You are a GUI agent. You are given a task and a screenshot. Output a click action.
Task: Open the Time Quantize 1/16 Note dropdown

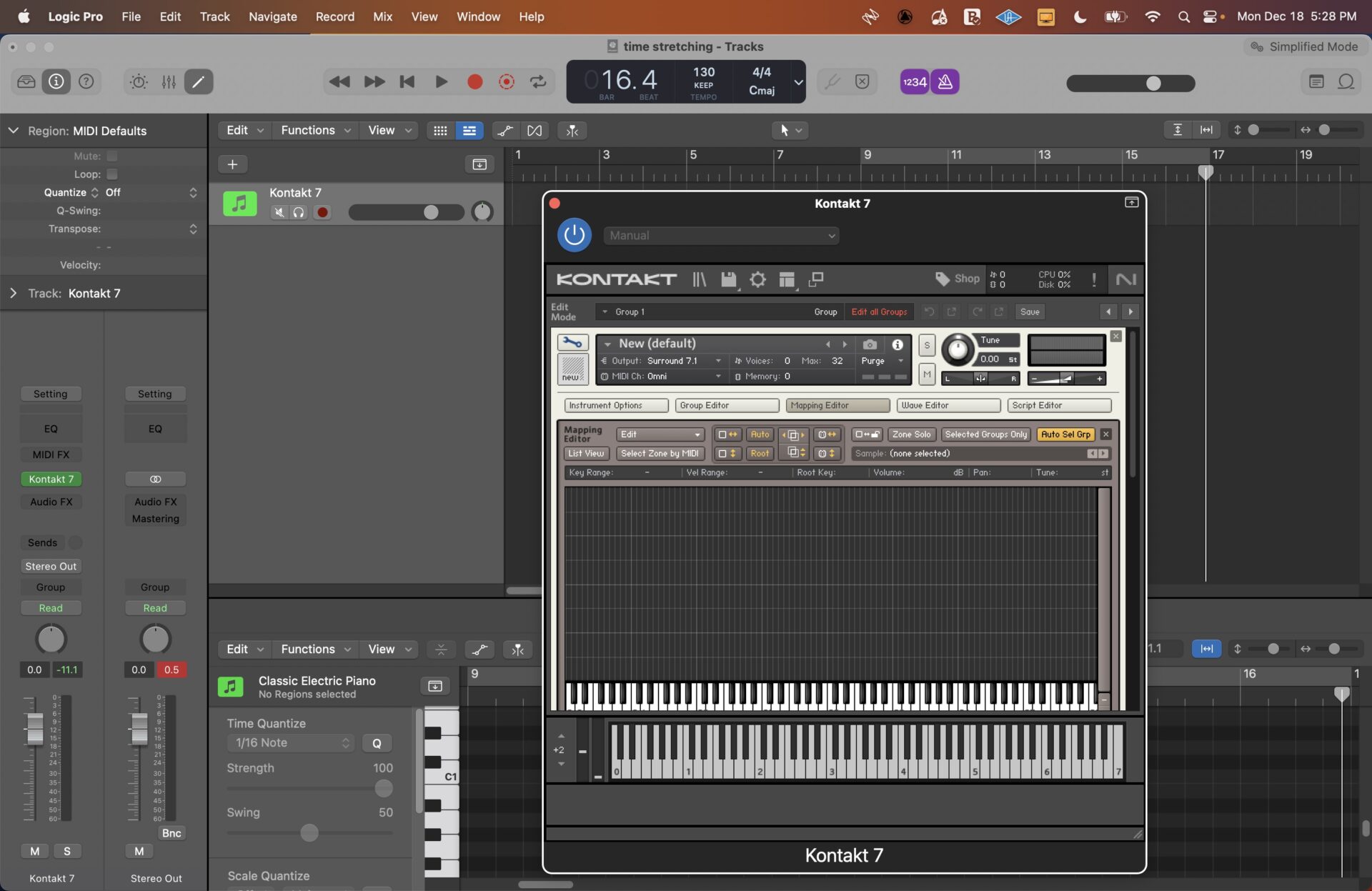point(290,743)
